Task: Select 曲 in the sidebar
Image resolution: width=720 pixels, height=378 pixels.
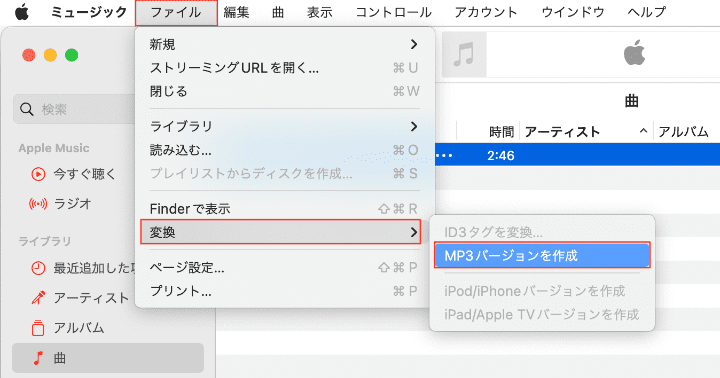Action: click(108, 358)
